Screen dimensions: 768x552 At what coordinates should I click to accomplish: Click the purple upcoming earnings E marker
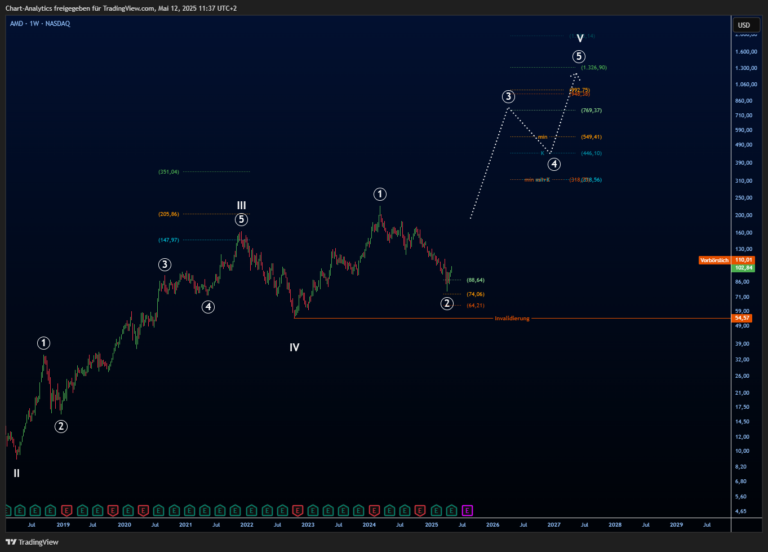[x=467, y=511]
